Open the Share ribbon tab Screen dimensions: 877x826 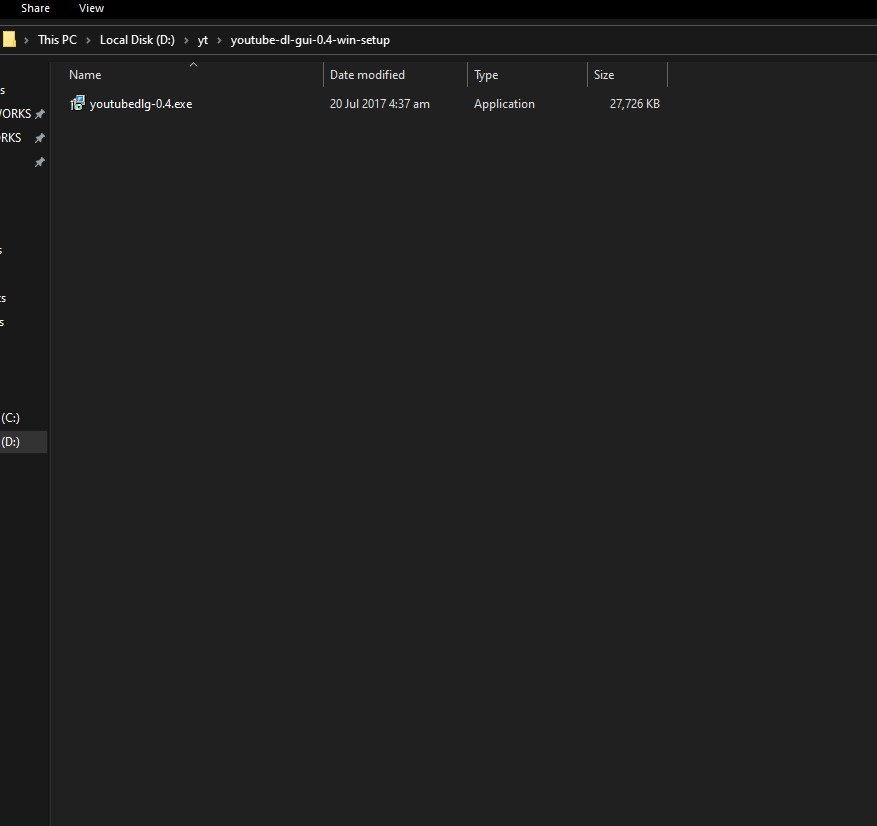point(35,8)
